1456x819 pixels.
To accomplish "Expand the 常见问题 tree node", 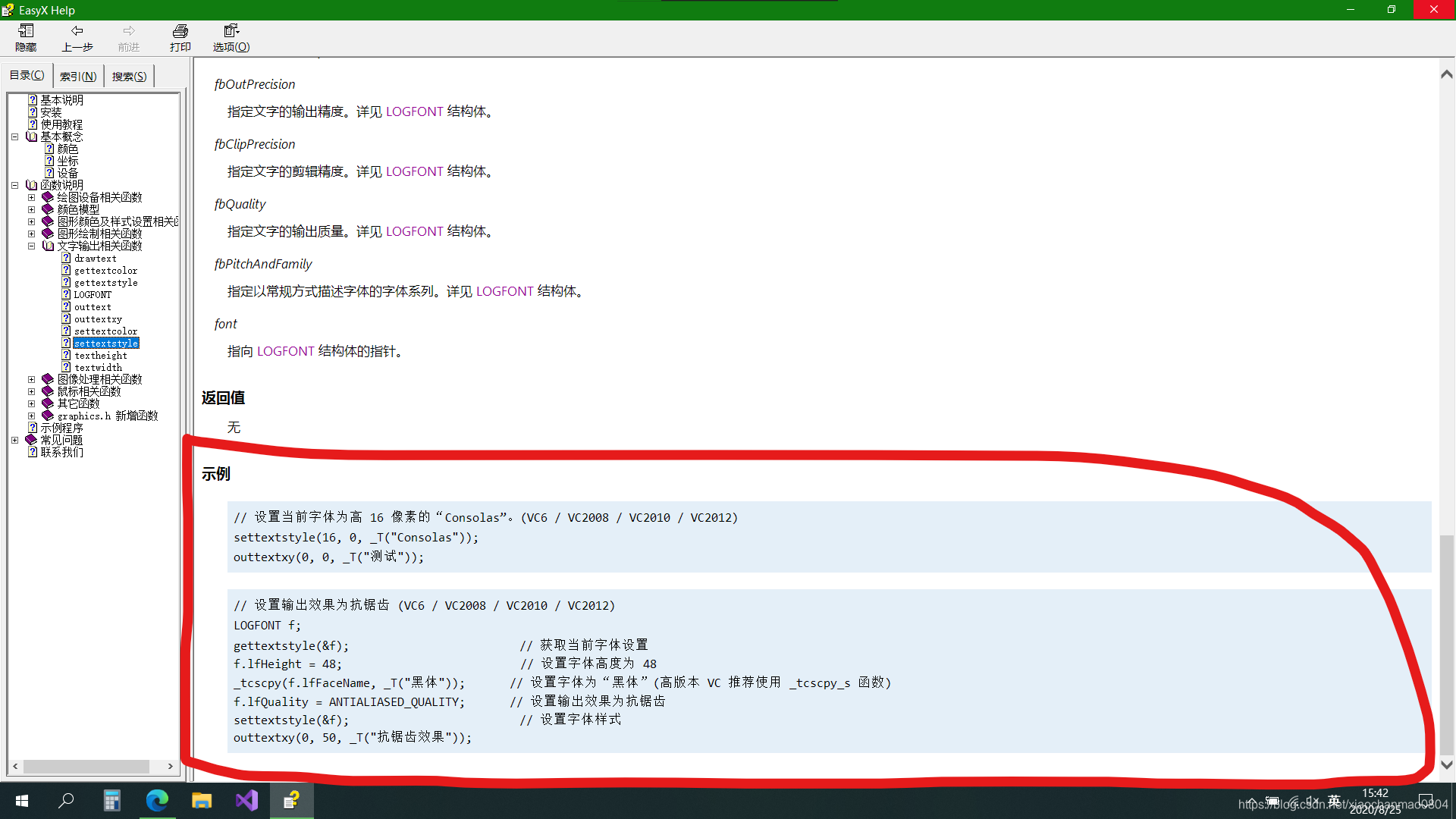I will 15,439.
